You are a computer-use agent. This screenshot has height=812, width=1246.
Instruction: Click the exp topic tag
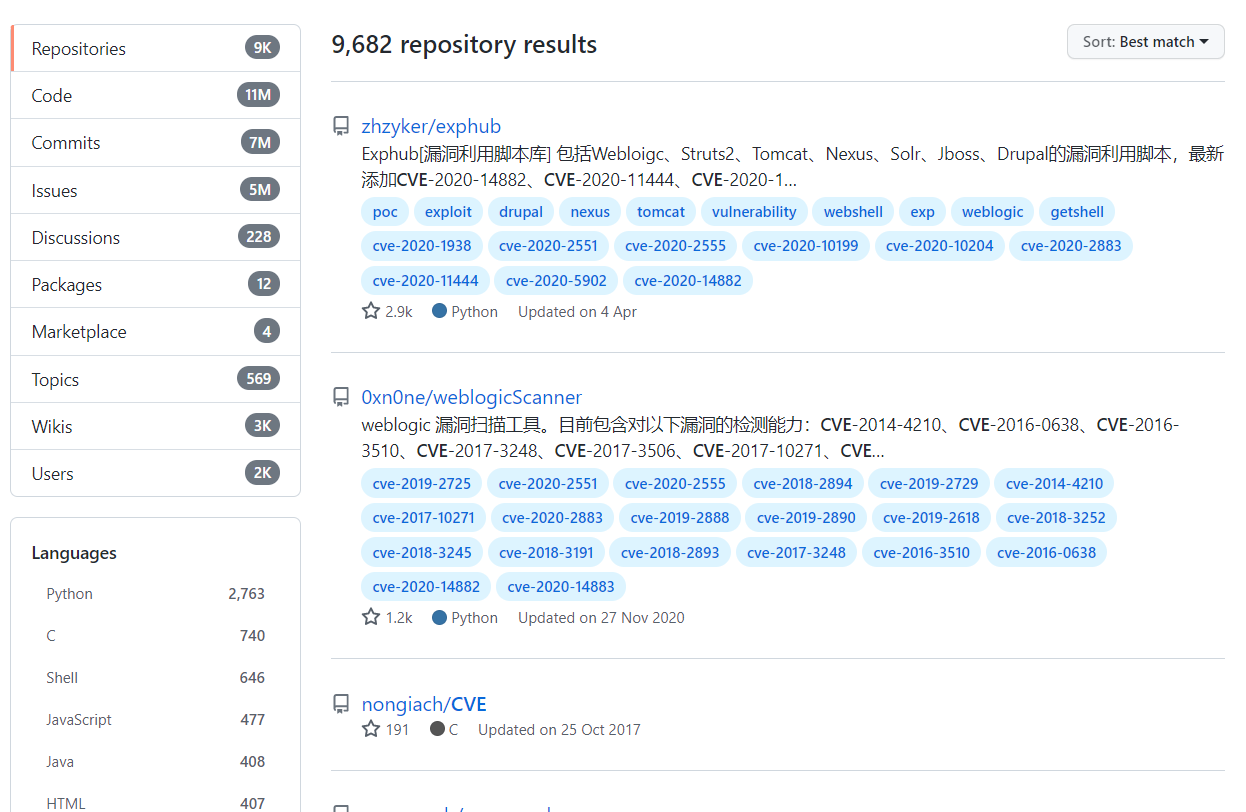point(922,212)
